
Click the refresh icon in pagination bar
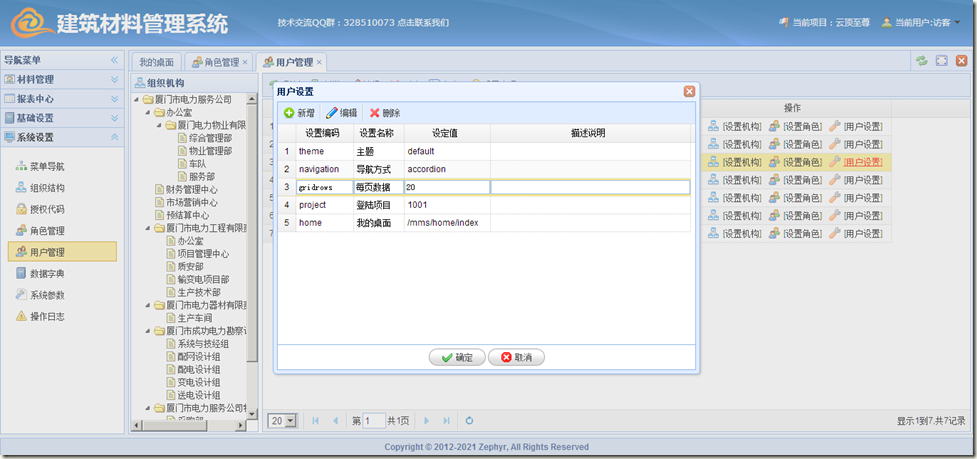tap(469, 421)
